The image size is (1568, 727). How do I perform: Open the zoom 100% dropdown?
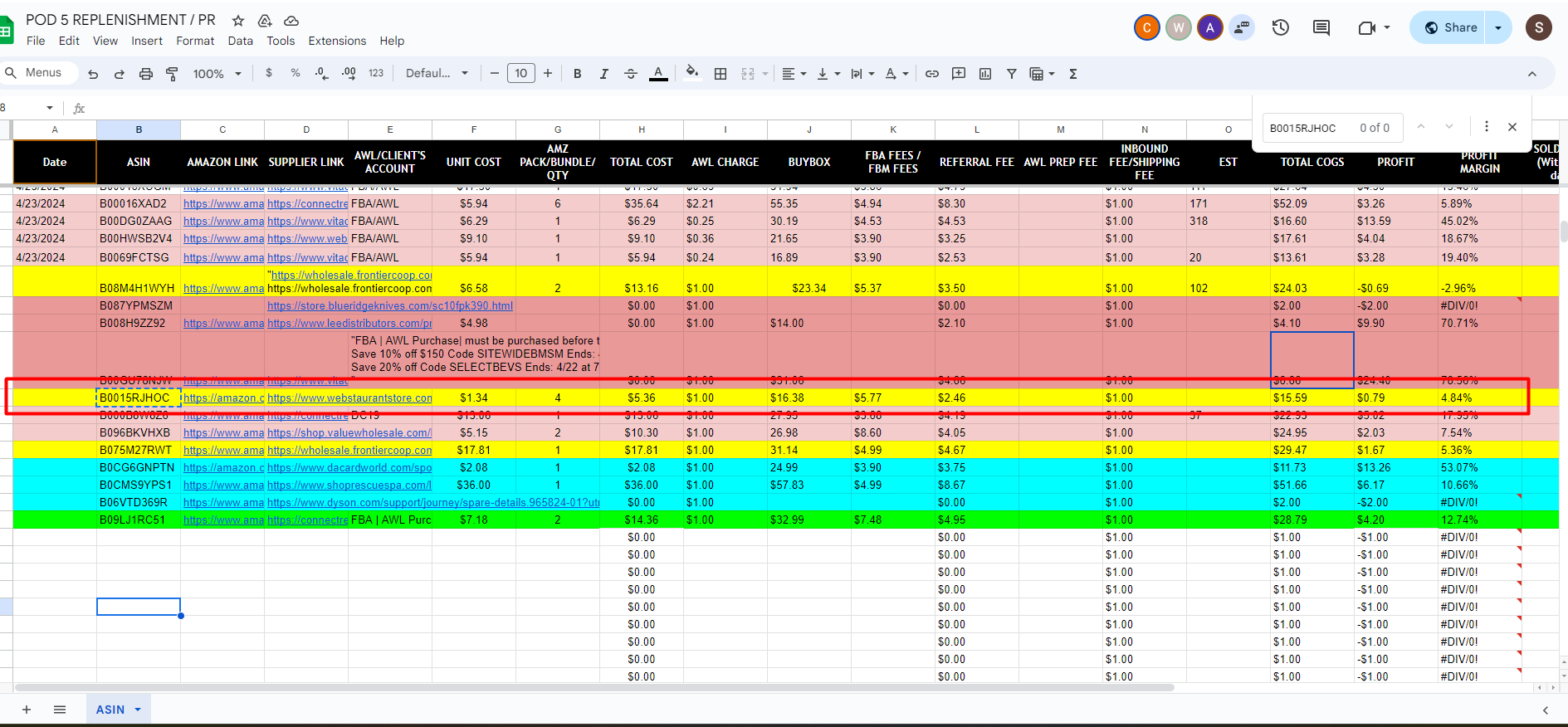click(217, 74)
